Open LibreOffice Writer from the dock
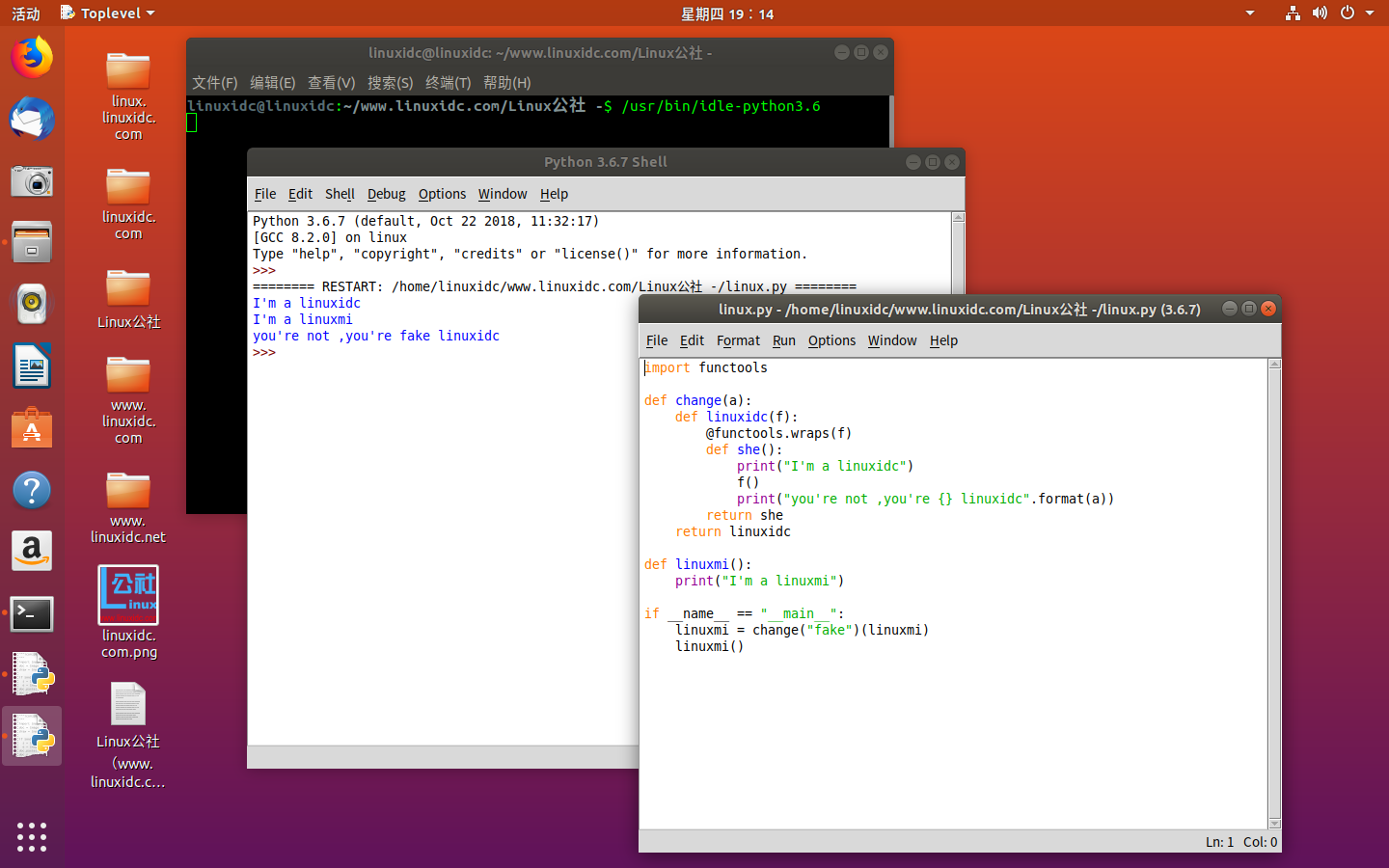The height and width of the screenshot is (868, 1389). click(32, 366)
